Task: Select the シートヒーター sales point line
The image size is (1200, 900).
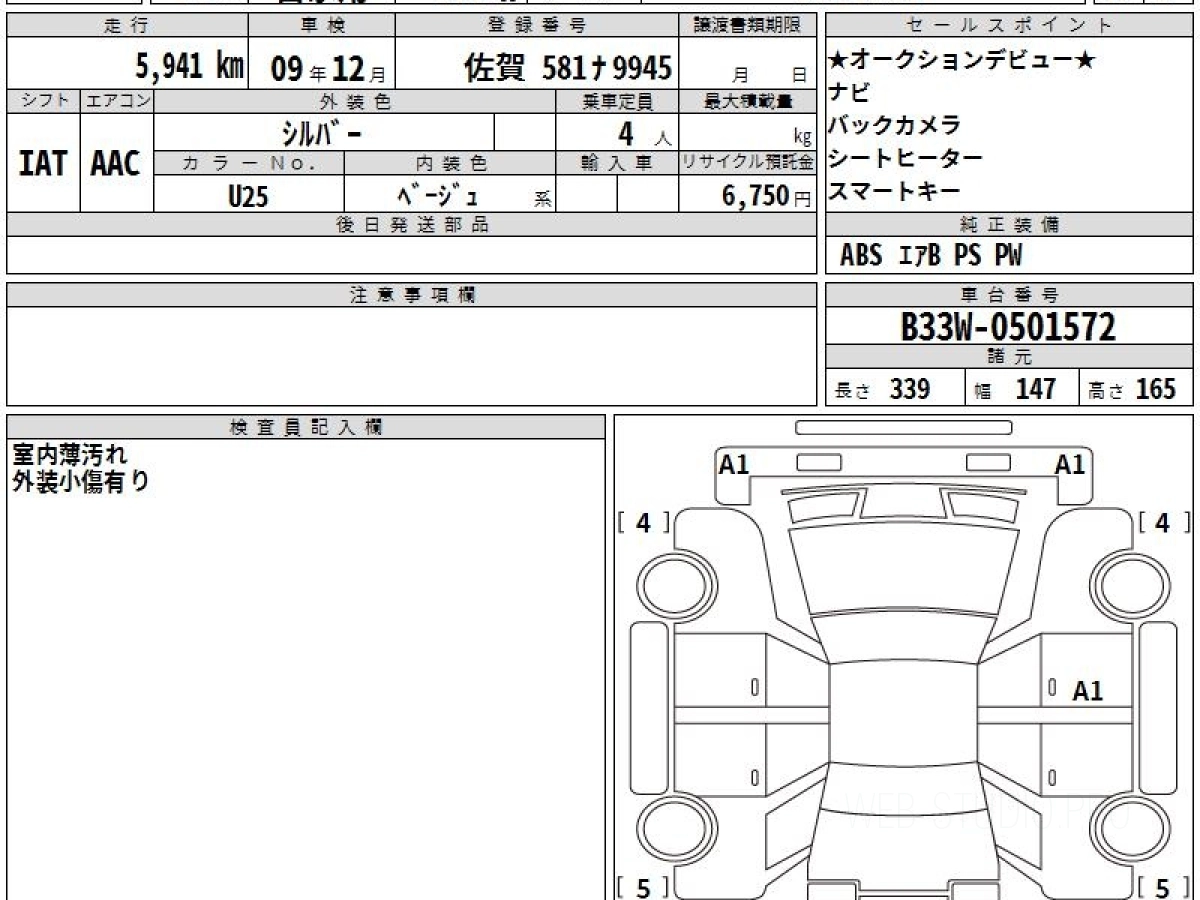Action: click(905, 158)
